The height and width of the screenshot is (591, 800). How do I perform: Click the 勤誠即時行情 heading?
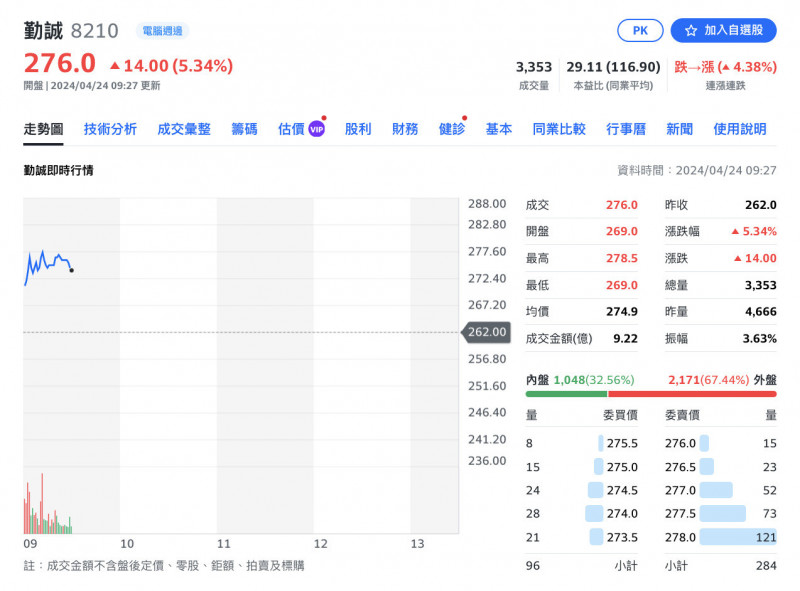pyautogui.click(x=59, y=170)
